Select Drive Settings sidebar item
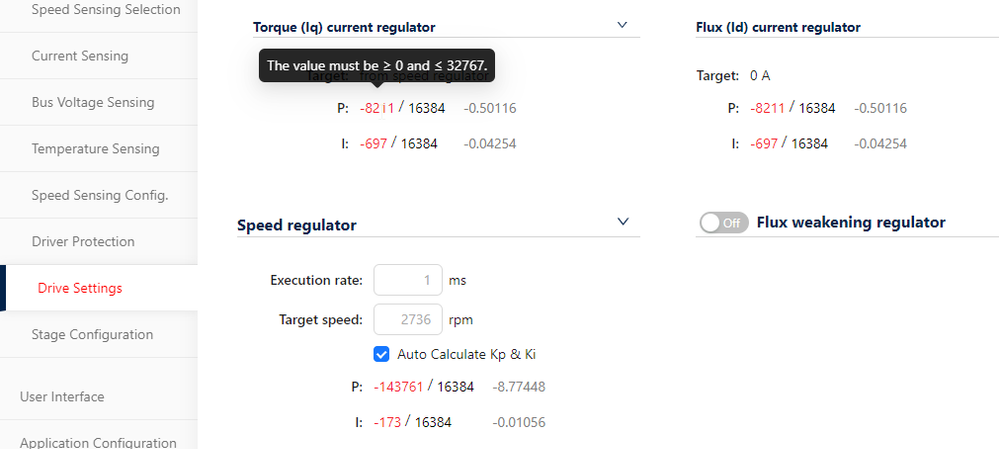The height and width of the screenshot is (449, 999). coord(80,288)
